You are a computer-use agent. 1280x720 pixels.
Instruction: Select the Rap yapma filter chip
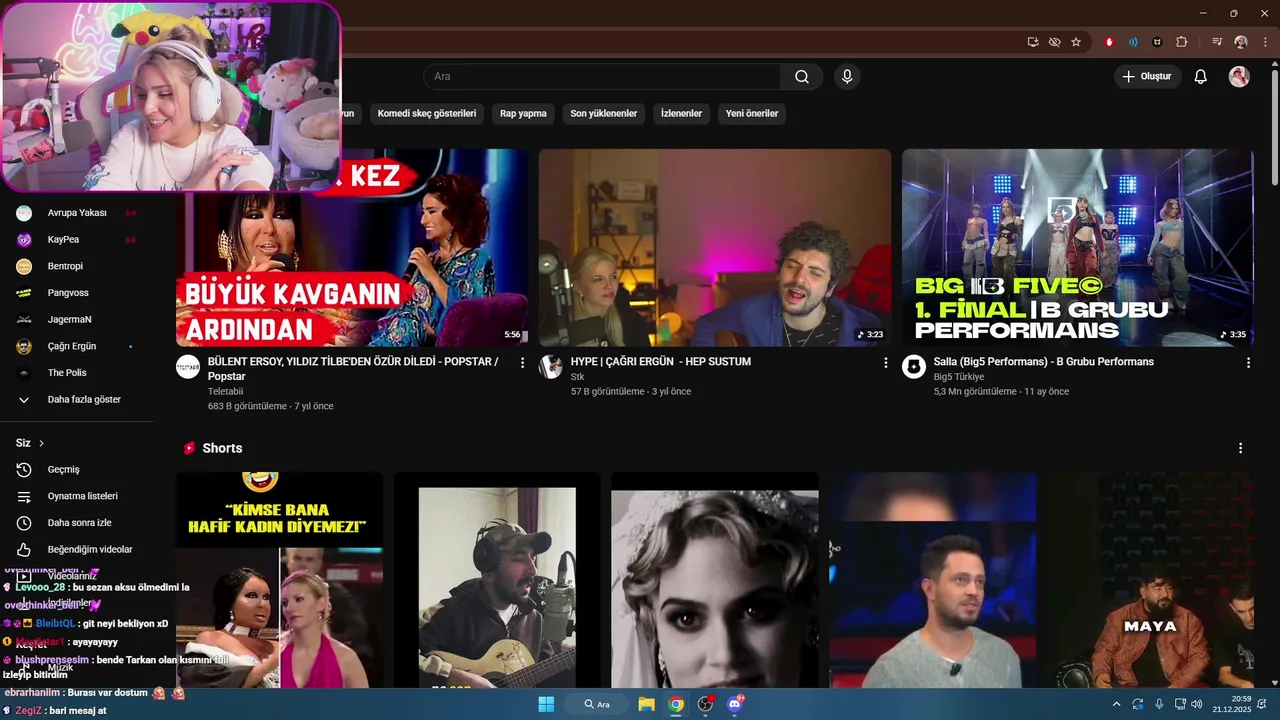(x=523, y=114)
